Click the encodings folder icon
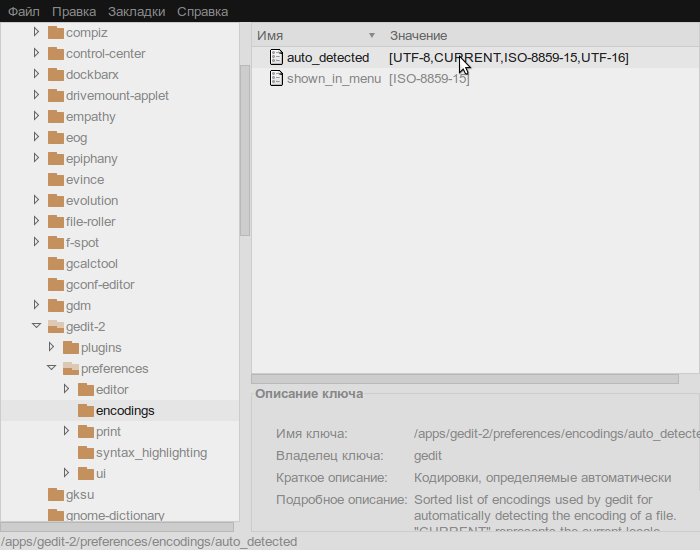The image size is (700, 550). (x=86, y=410)
